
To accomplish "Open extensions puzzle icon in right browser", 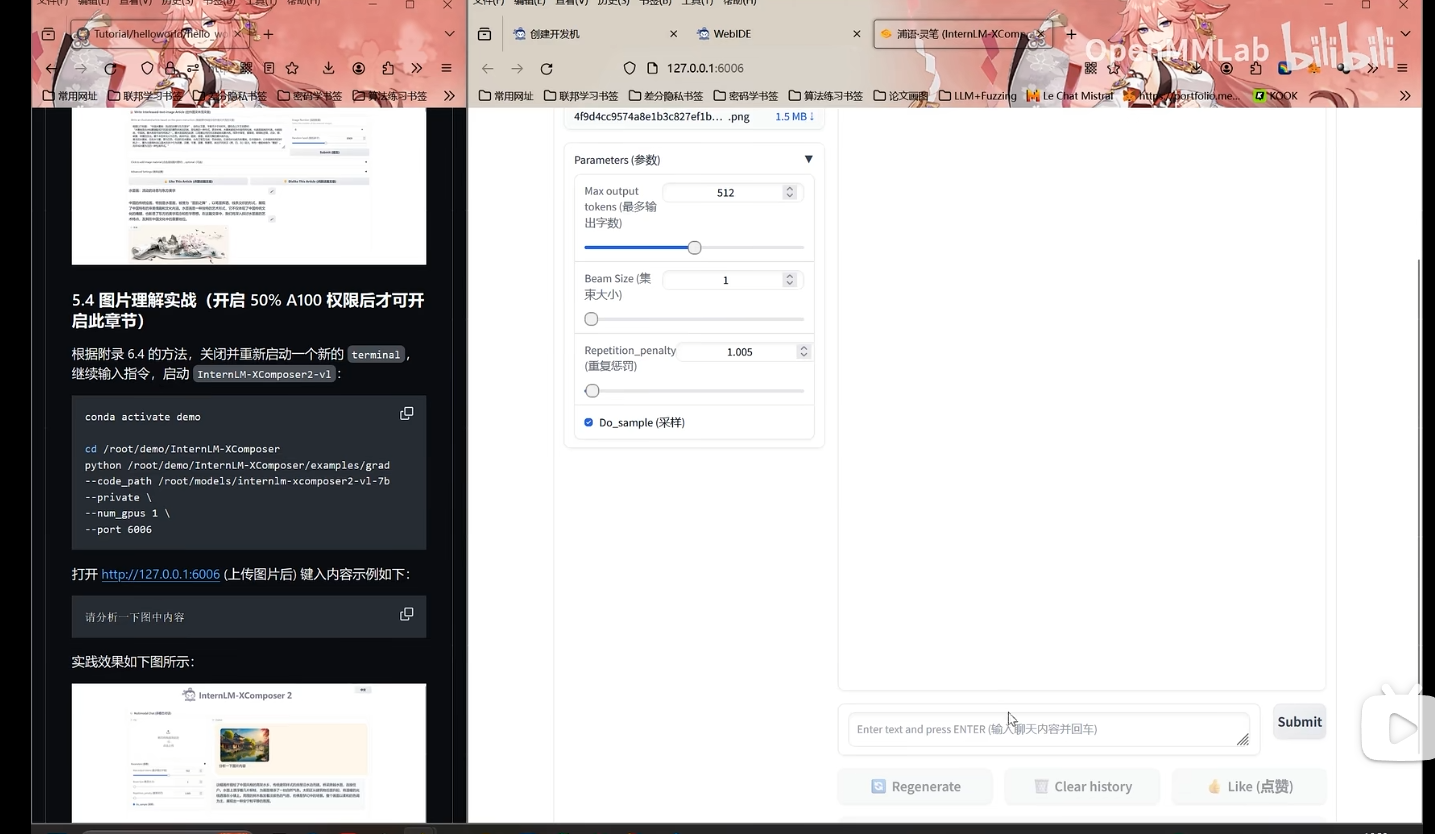I will 1255,68.
